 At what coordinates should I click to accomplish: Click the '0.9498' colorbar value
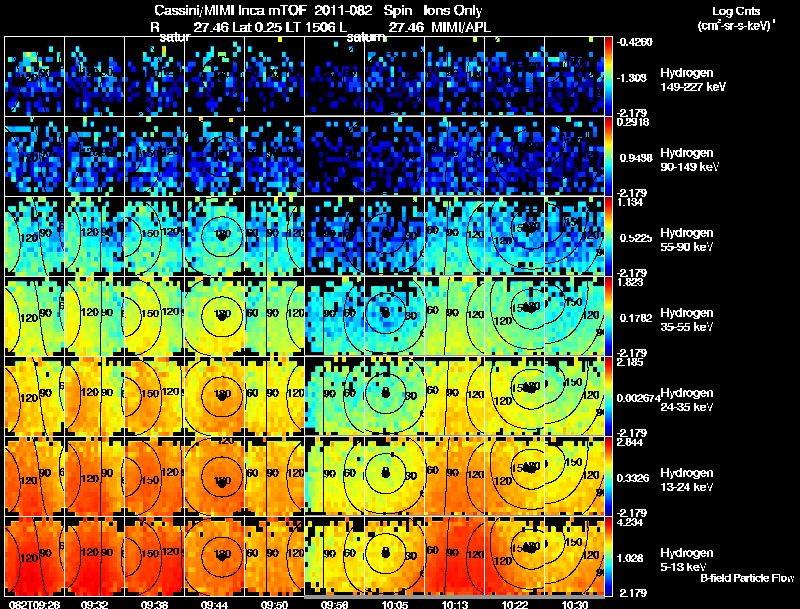[636, 158]
